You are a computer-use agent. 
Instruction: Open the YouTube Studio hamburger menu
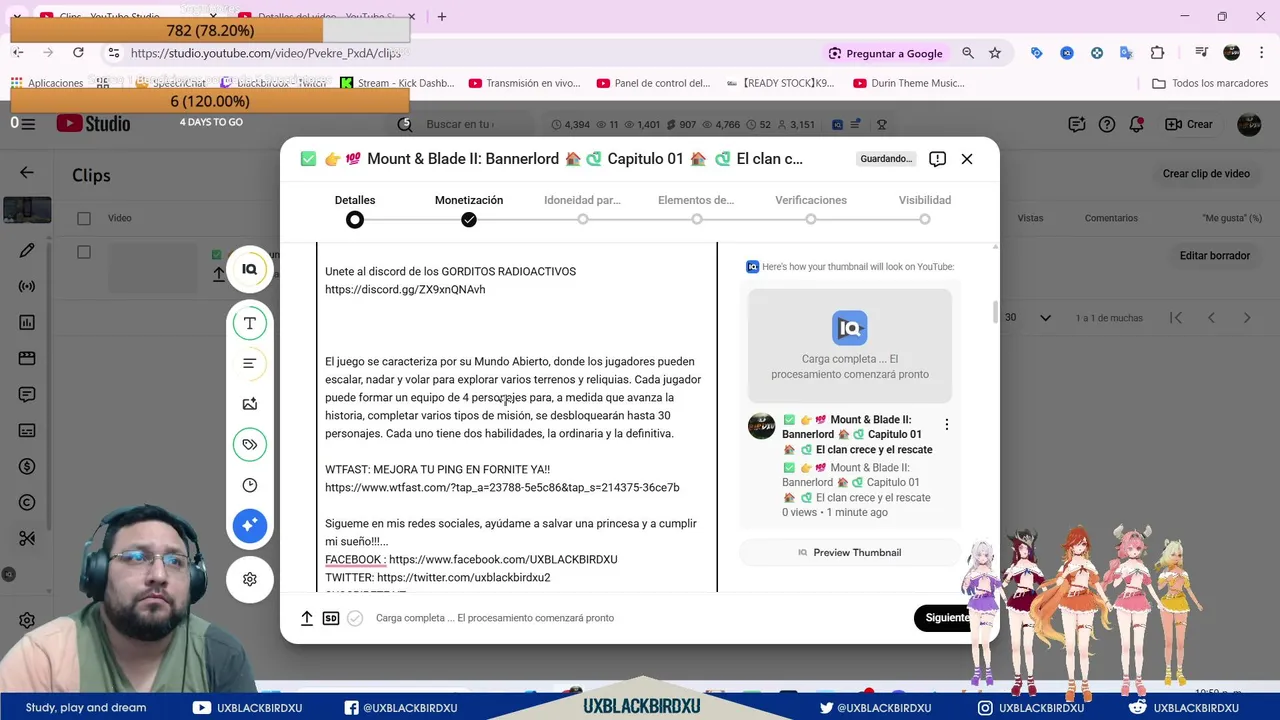(x=28, y=124)
